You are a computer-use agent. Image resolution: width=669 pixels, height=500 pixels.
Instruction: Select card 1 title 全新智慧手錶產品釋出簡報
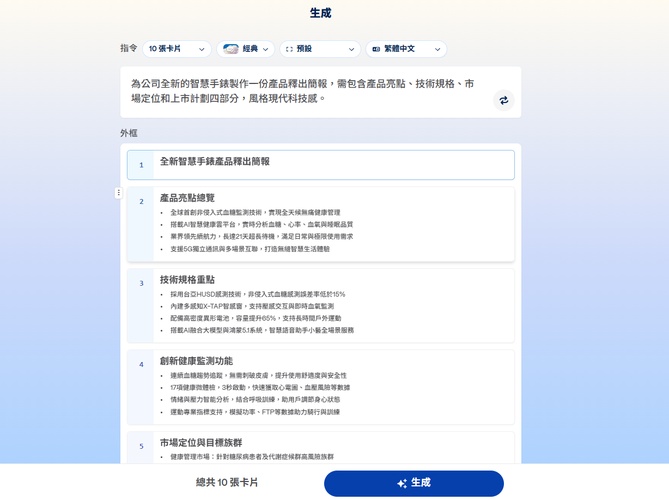coord(215,162)
